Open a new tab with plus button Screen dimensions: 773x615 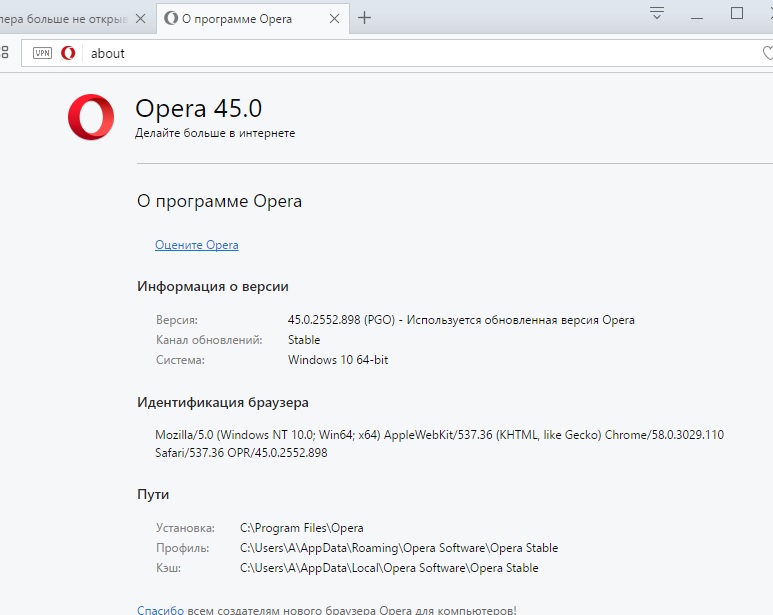pyautogui.click(x=364, y=17)
